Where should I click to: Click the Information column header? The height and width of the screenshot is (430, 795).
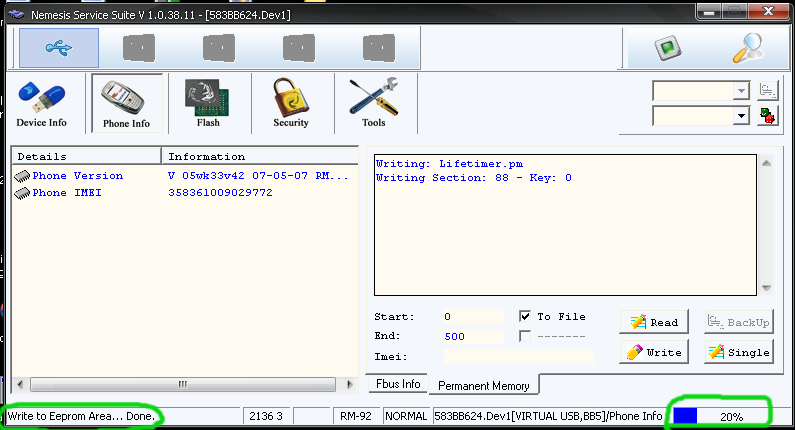point(260,156)
